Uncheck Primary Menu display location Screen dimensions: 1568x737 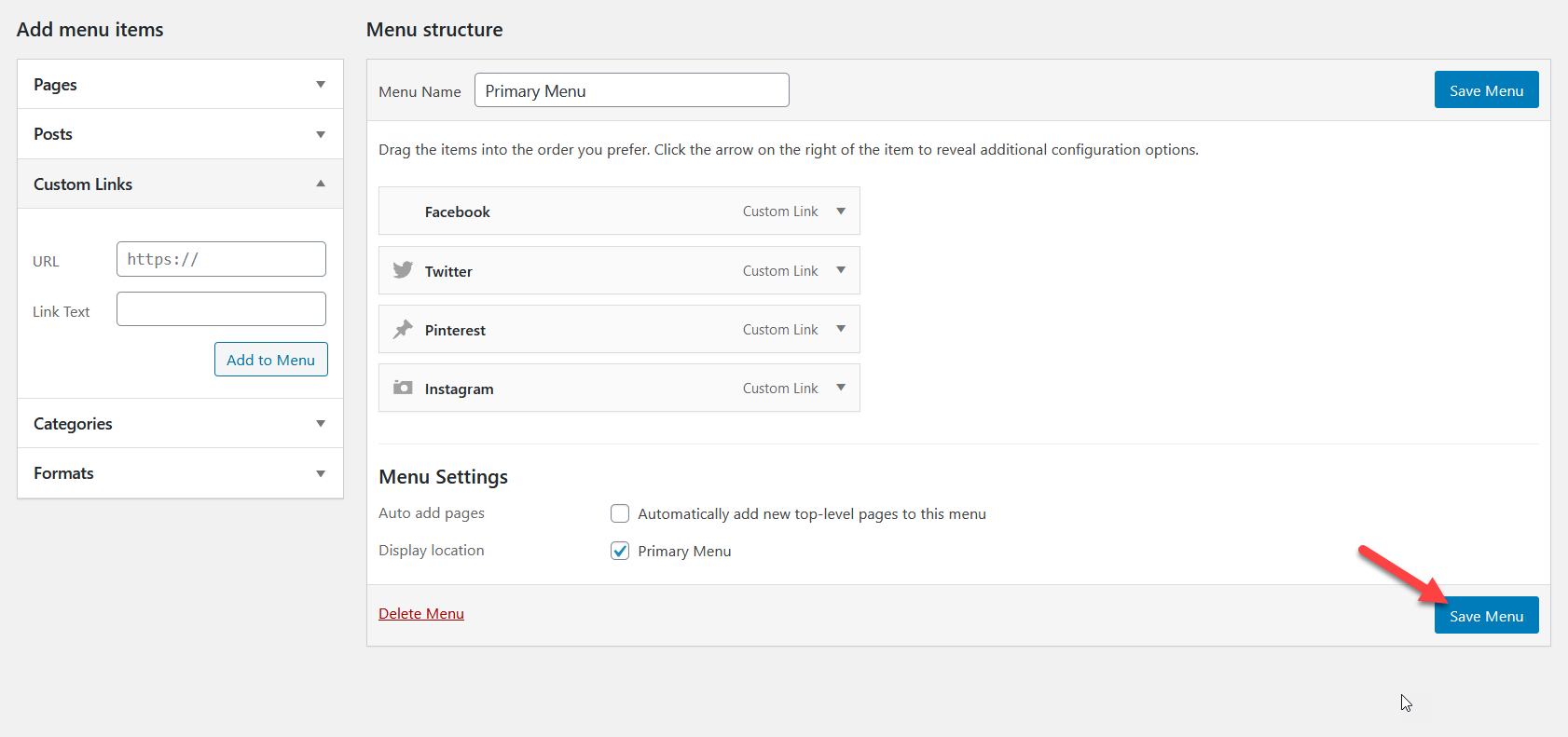pyautogui.click(x=620, y=551)
